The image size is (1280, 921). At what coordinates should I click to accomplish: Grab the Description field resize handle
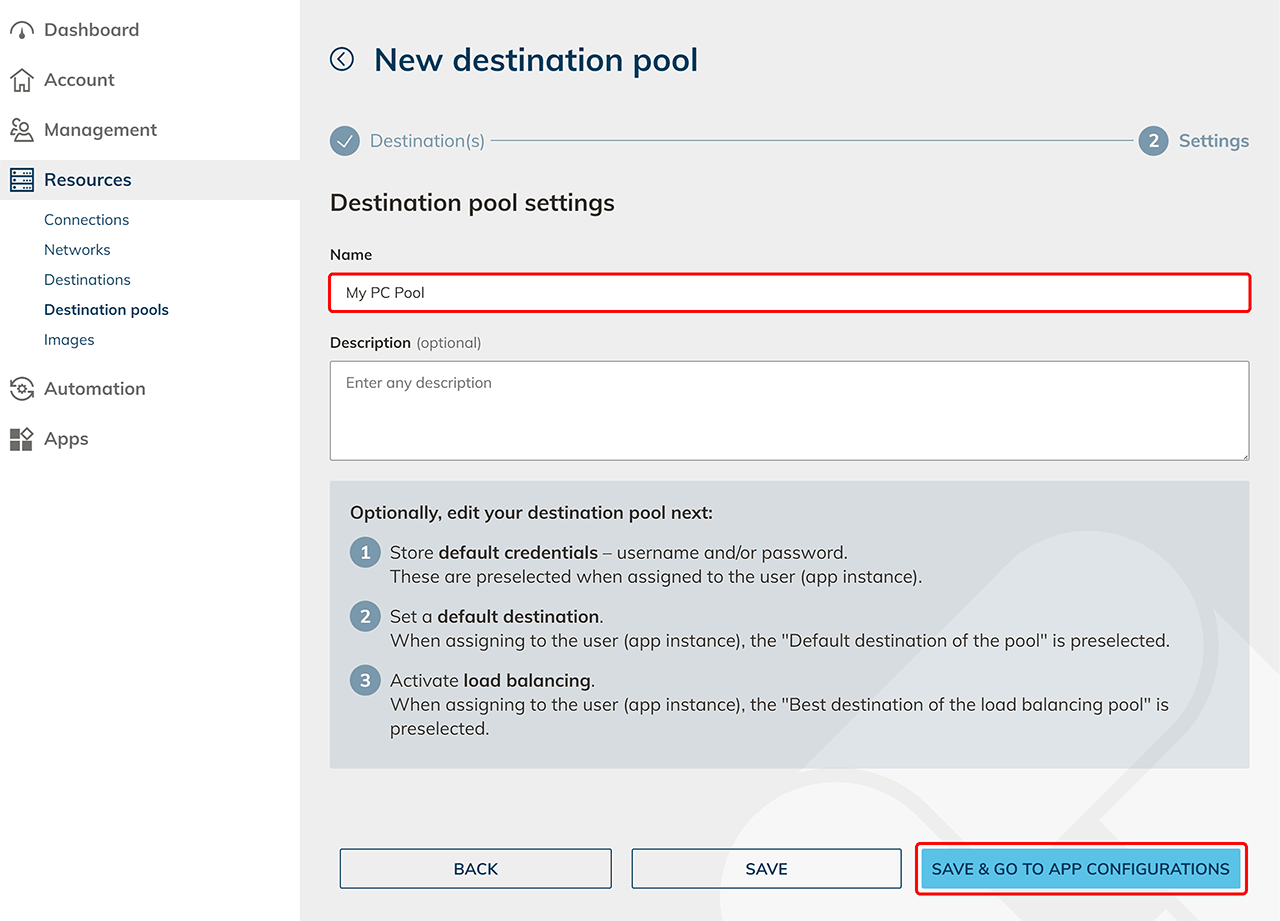1244,455
